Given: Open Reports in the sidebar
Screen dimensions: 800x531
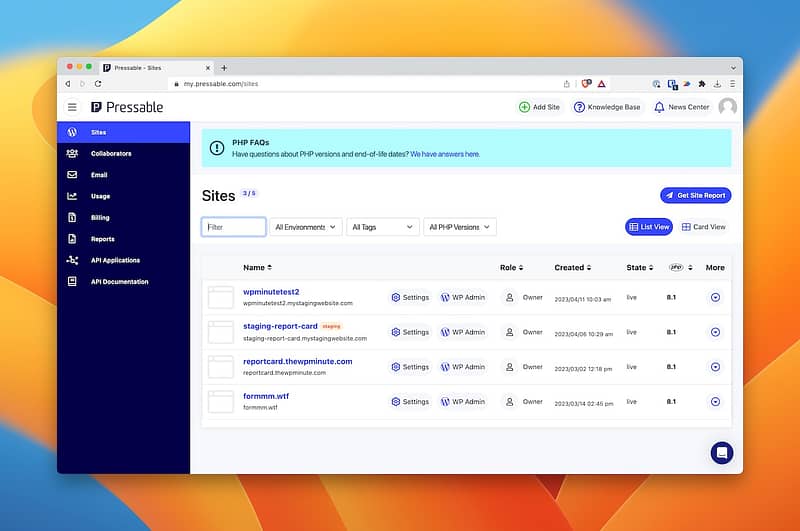Looking at the screenshot, I should click(x=123, y=239).
